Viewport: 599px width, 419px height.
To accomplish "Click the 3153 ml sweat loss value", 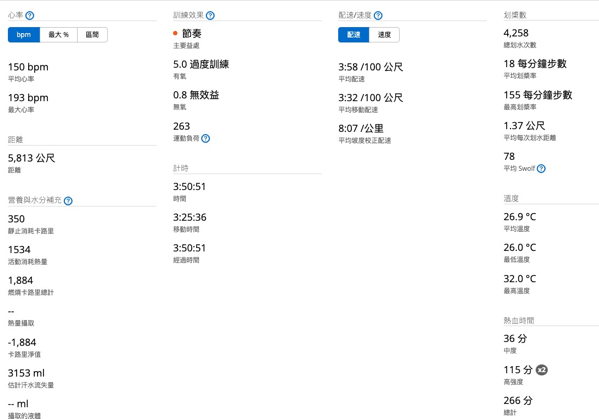I will tap(26, 373).
